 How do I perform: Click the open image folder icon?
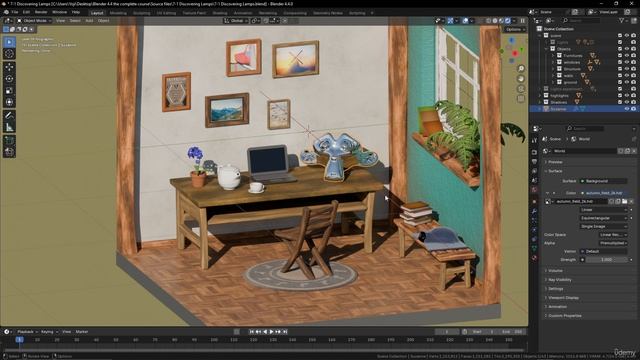click(x=624, y=202)
